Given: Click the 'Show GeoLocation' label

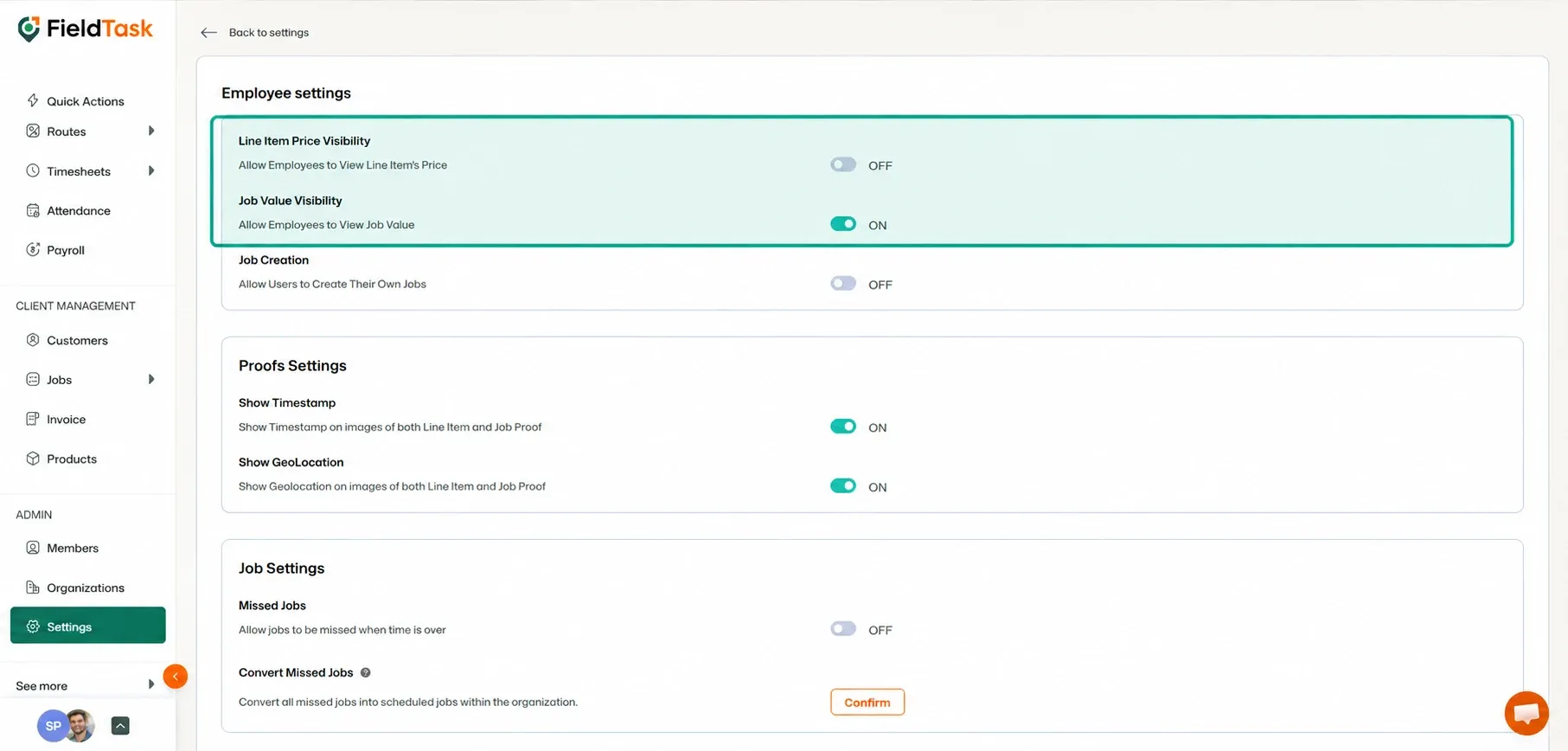Looking at the screenshot, I should click(x=291, y=462).
